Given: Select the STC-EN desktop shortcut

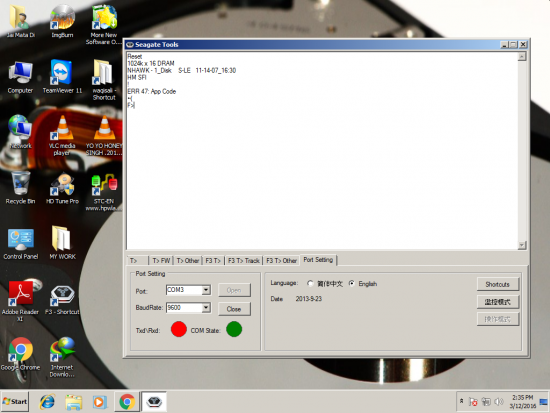Looking at the screenshot, I should [104, 192].
